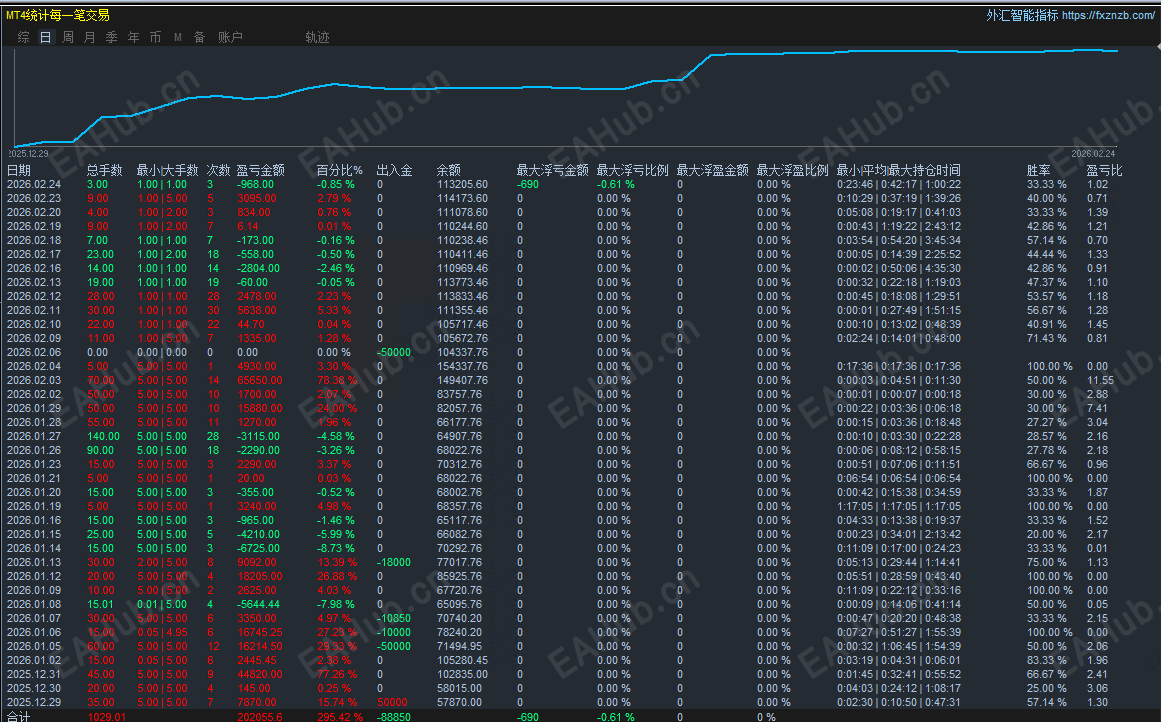The width and height of the screenshot is (1161, 722).
Task: Switch to the 年 yearly tab
Action: [x=133, y=37]
